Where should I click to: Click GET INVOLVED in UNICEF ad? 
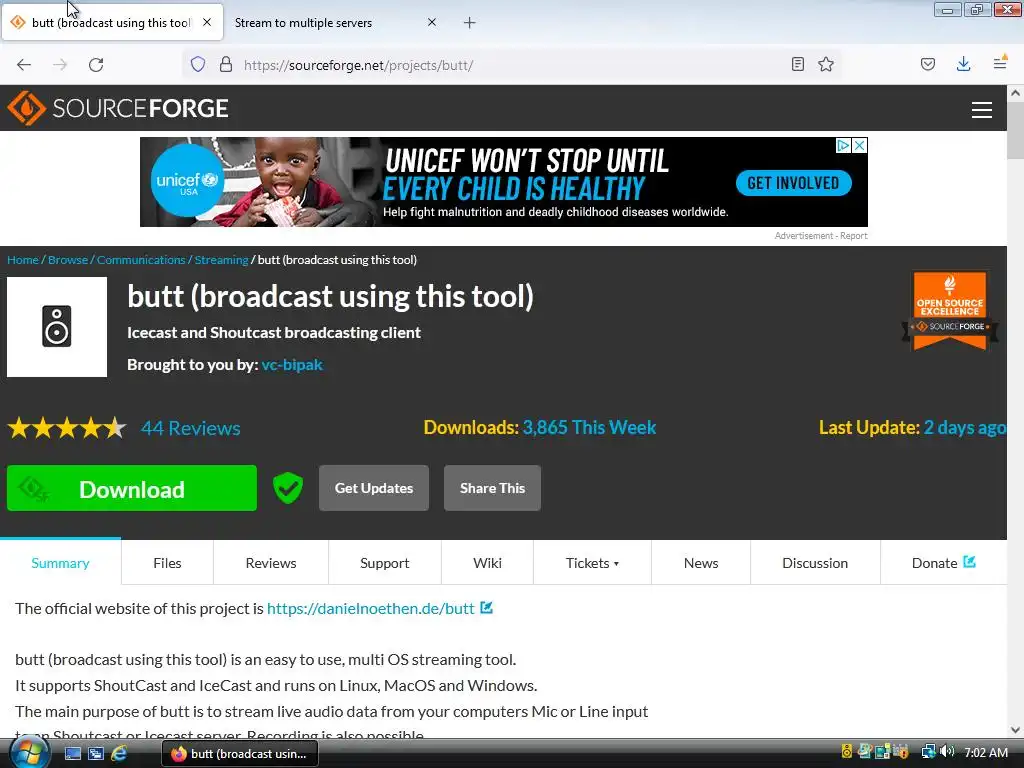coord(793,183)
